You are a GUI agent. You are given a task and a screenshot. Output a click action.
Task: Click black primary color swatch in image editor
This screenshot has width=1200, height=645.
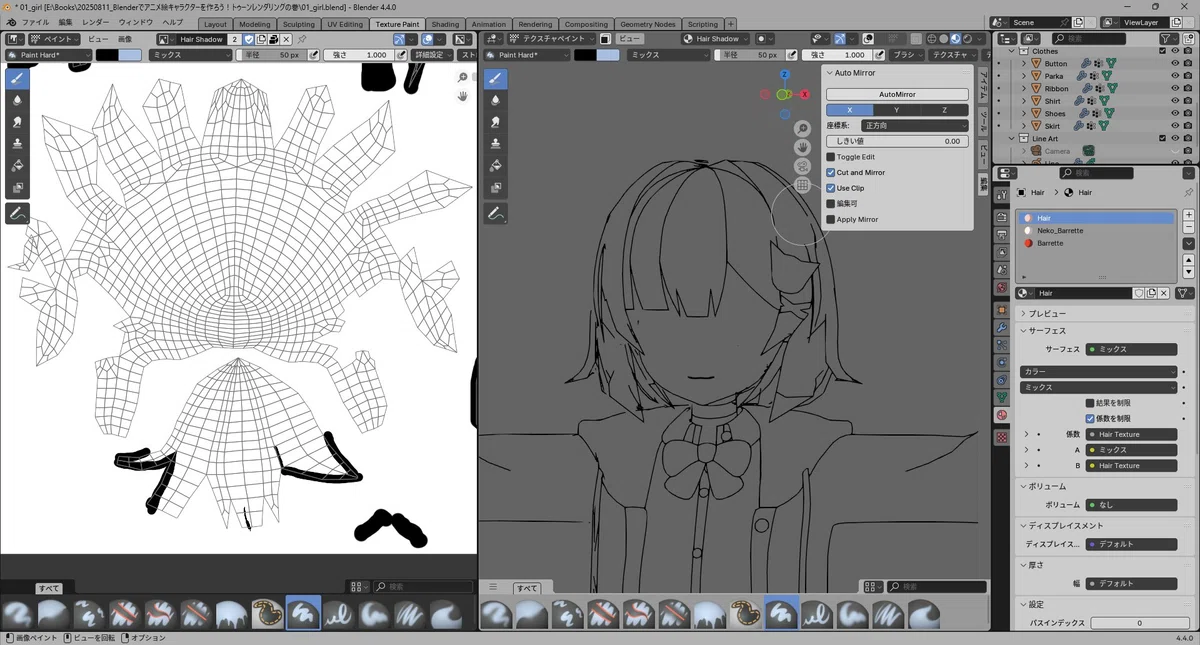point(107,55)
